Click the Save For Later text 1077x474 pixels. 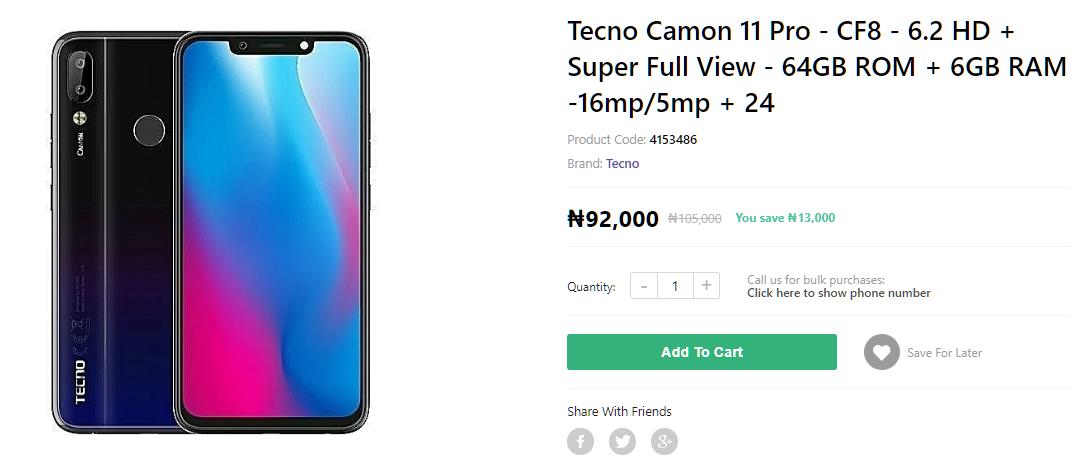tap(944, 353)
